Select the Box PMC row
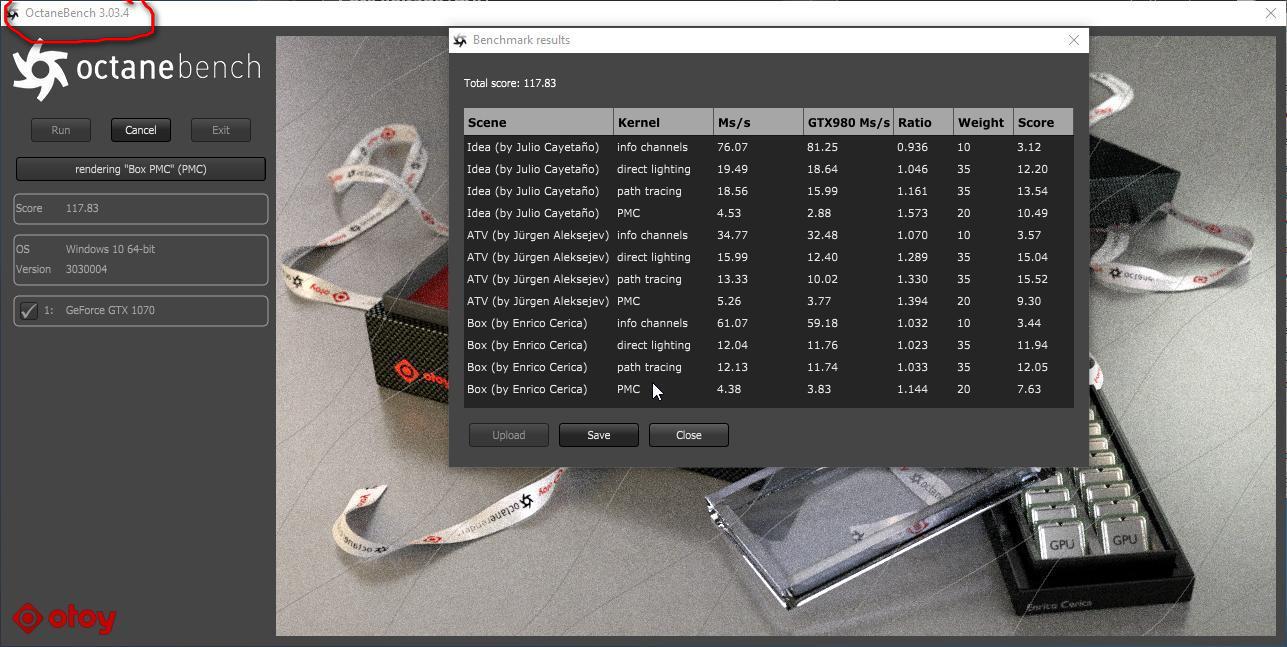The height and width of the screenshot is (647, 1287). tap(769, 389)
